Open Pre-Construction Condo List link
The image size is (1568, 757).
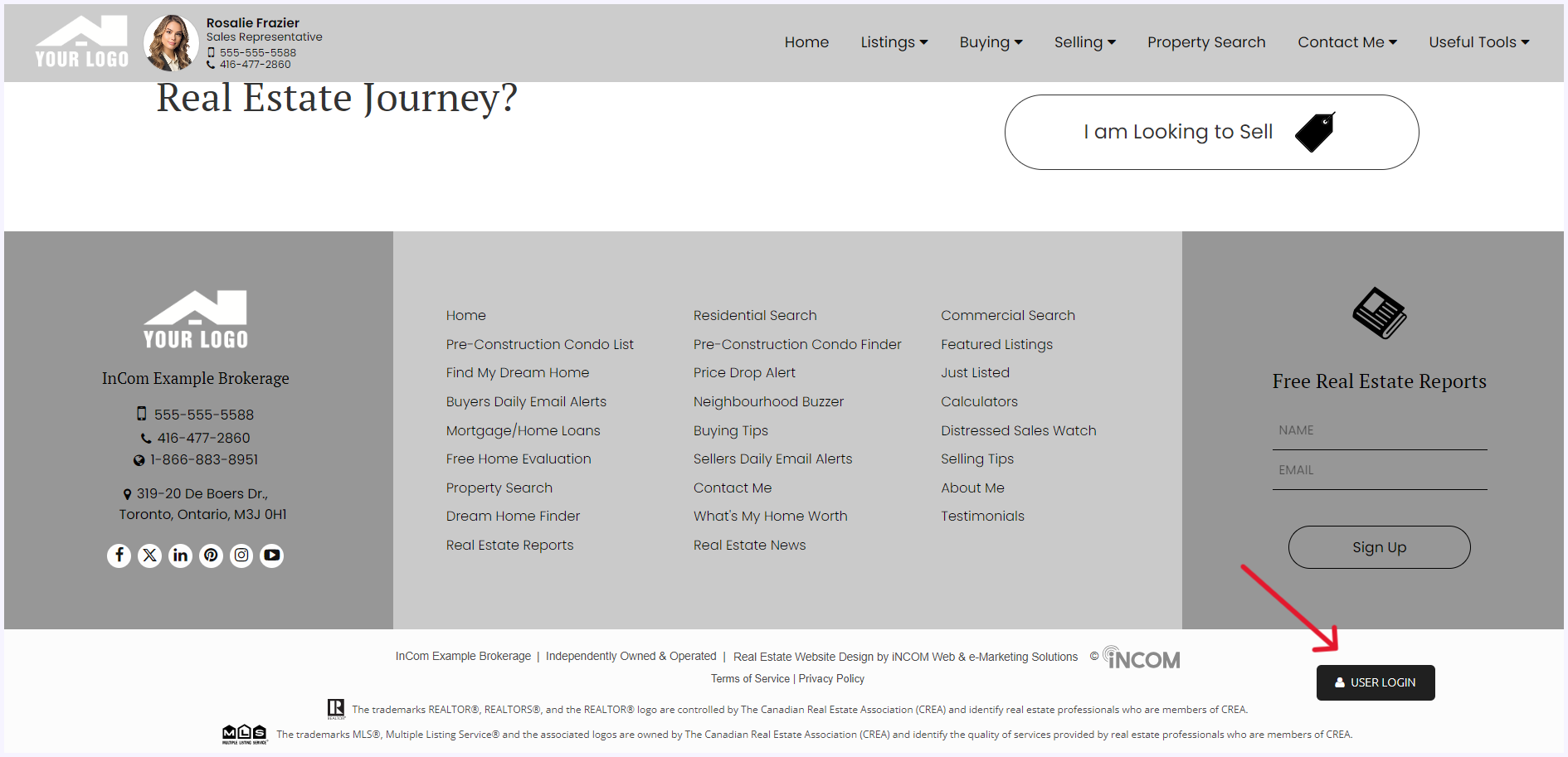pos(539,344)
